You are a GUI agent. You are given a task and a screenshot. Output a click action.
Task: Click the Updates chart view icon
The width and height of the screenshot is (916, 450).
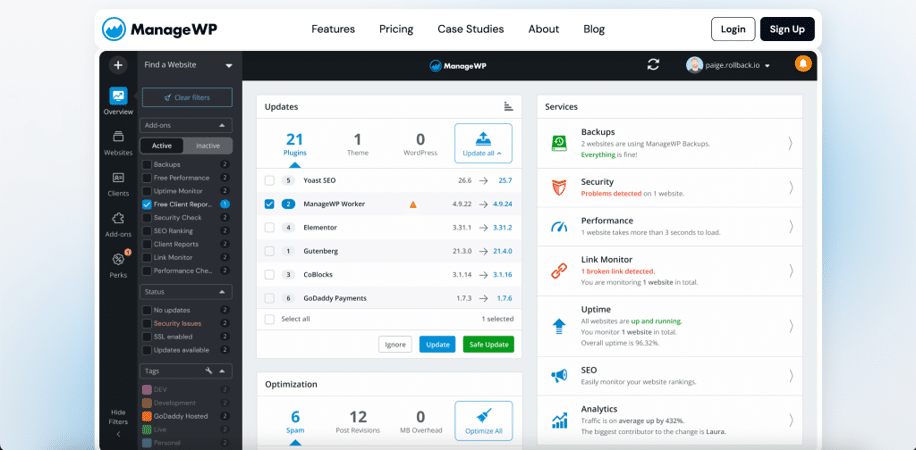tap(508, 106)
